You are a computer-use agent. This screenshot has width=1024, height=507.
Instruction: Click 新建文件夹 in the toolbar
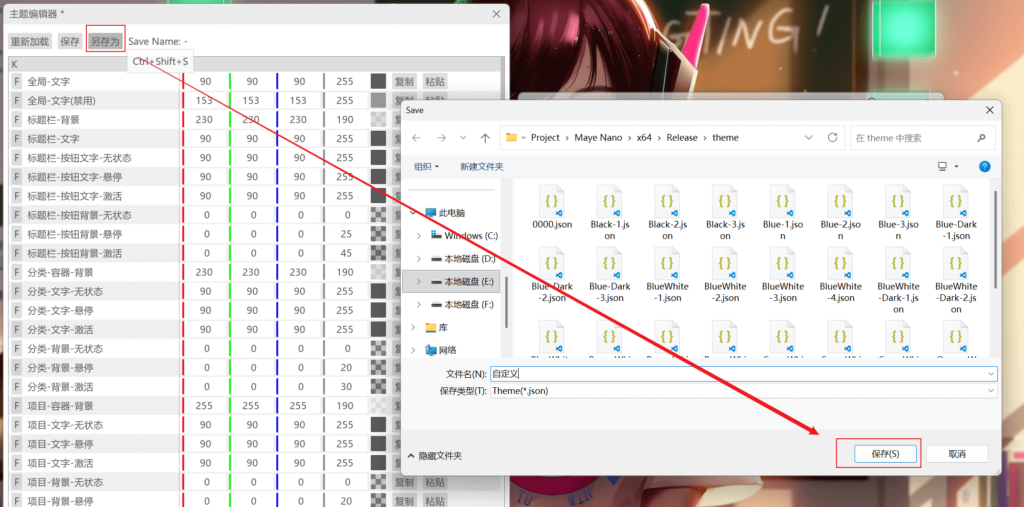[482, 167]
